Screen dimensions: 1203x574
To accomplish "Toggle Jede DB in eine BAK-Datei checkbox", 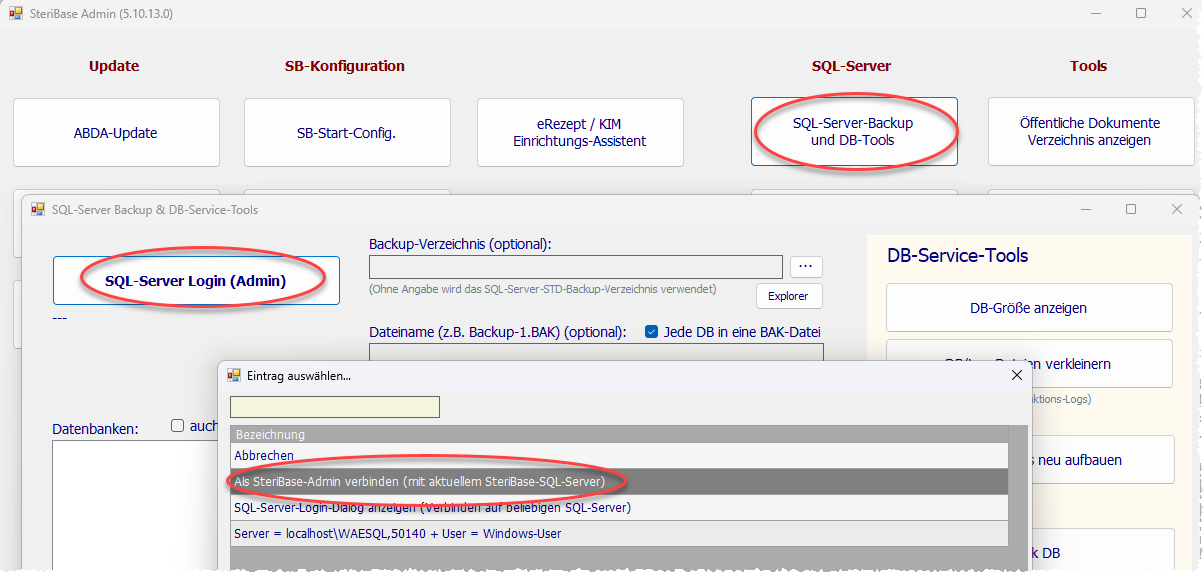I will [x=652, y=332].
